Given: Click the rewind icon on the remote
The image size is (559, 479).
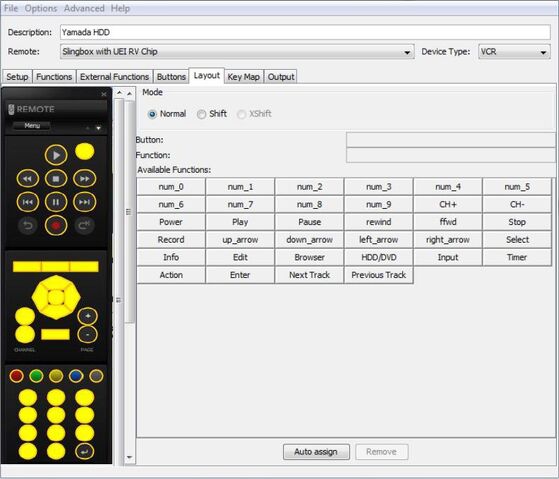Looking at the screenshot, I should 27,179.
